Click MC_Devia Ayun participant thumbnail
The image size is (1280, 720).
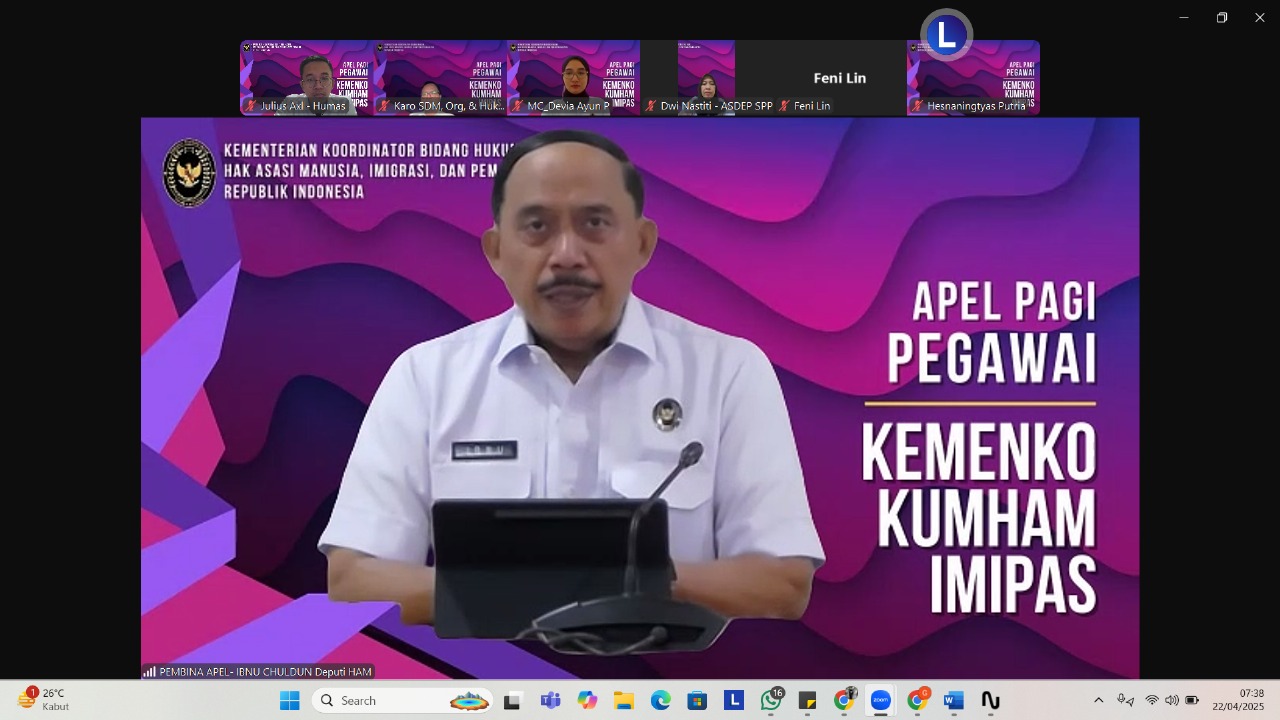click(573, 77)
